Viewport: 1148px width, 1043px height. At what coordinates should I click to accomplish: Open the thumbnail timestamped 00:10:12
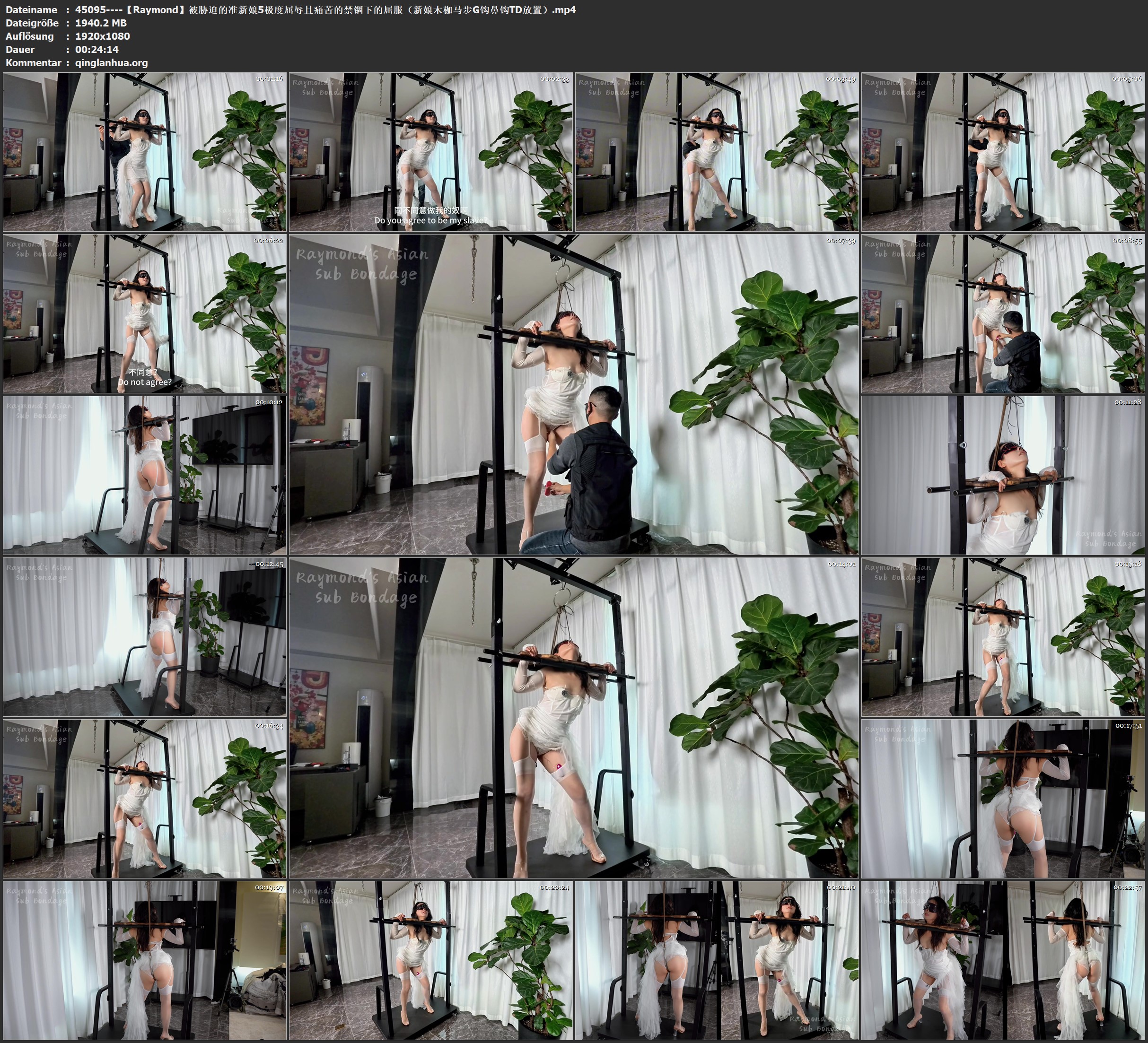(145, 475)
